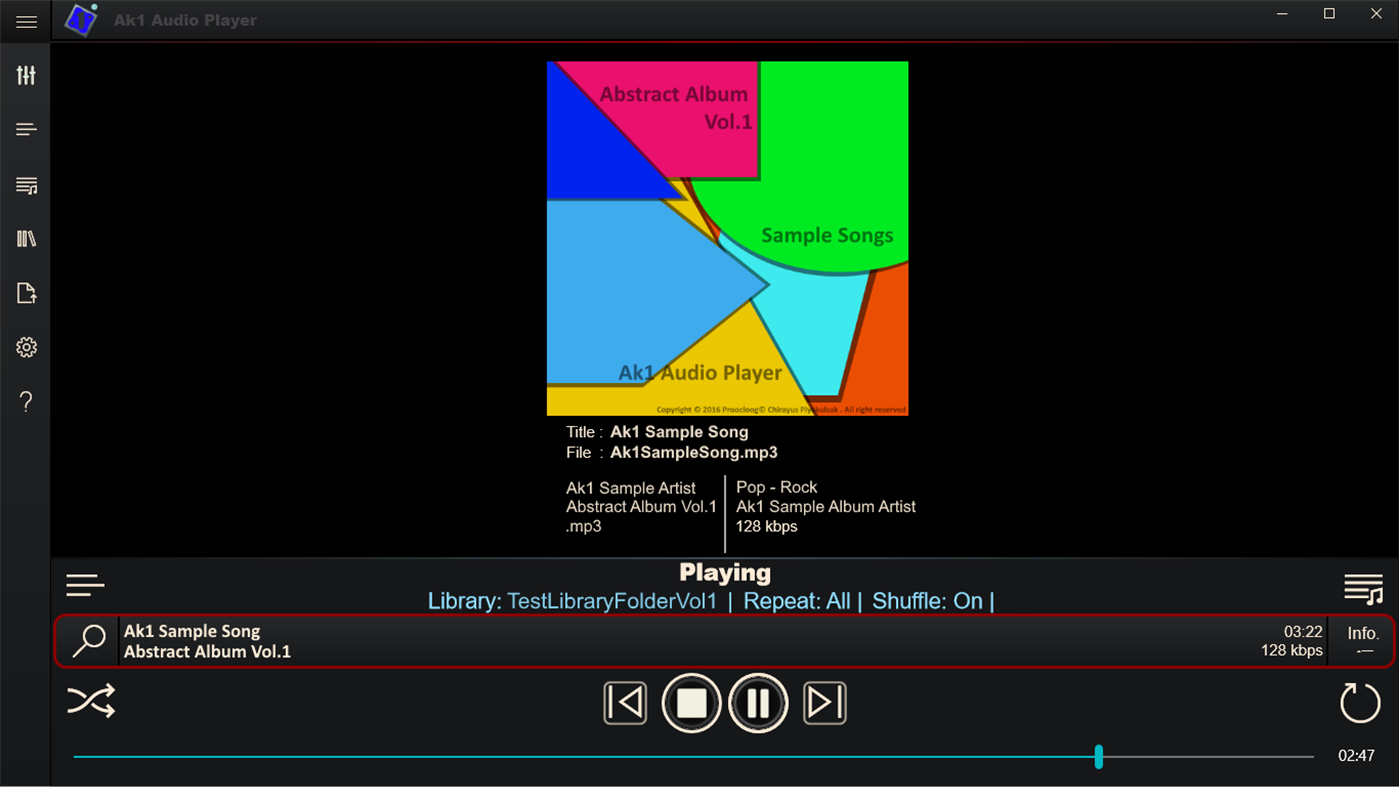Skip to next track

click(824, 702)
